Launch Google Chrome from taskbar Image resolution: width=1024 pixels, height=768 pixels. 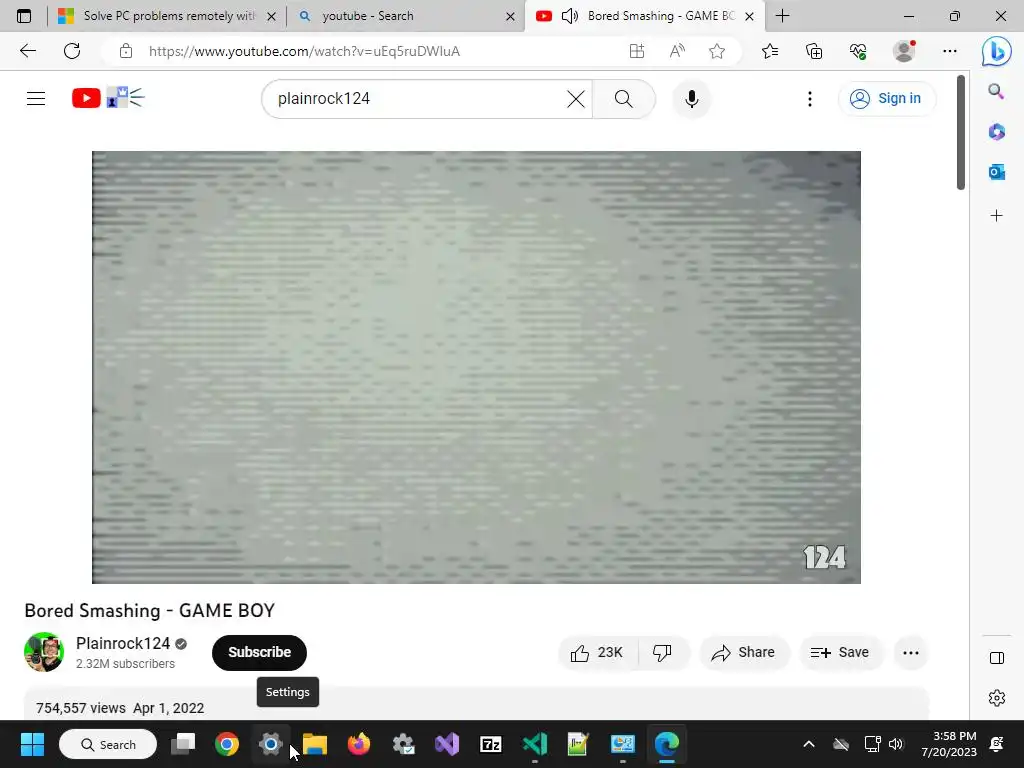tap(227, 744)
